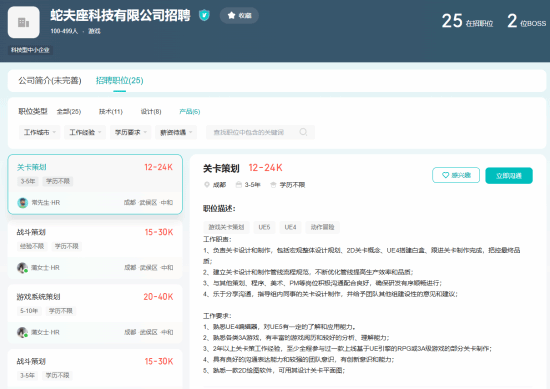Click the UE5 skill tag
Image resolution: width=550 pixels, height=389 pixels.
coord(264,227)
